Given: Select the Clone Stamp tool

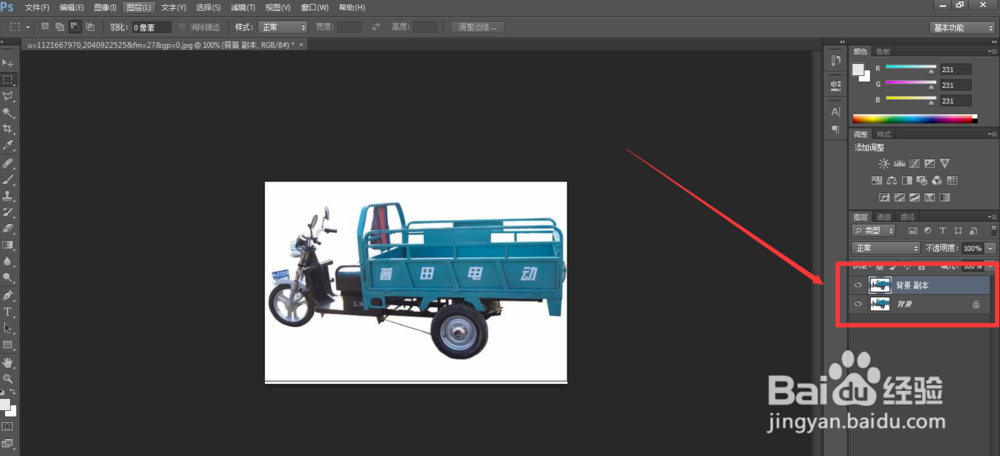Looking at the screenshot, I should coord(8,196).
